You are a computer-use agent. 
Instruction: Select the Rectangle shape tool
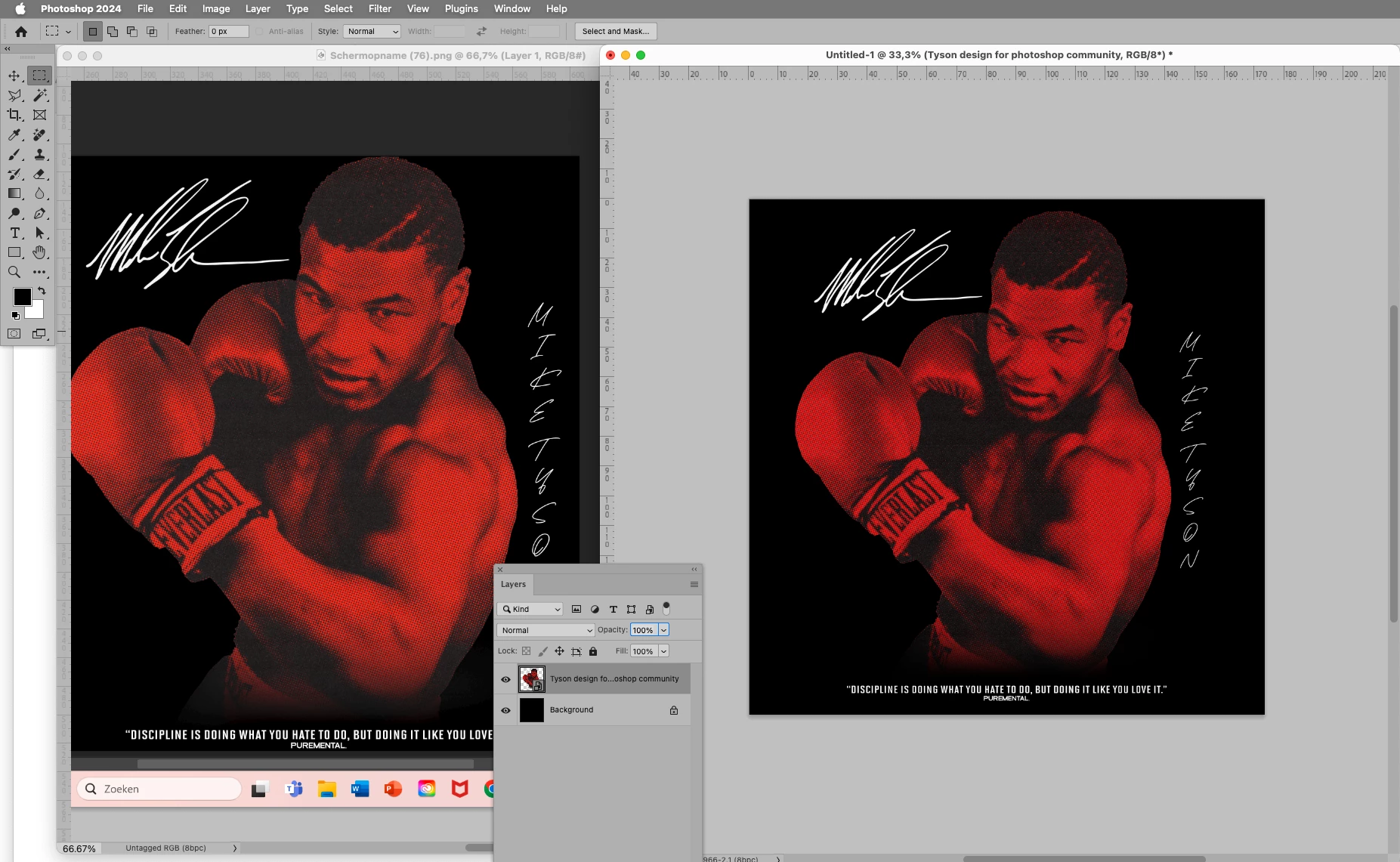click(x=14, y=252)
